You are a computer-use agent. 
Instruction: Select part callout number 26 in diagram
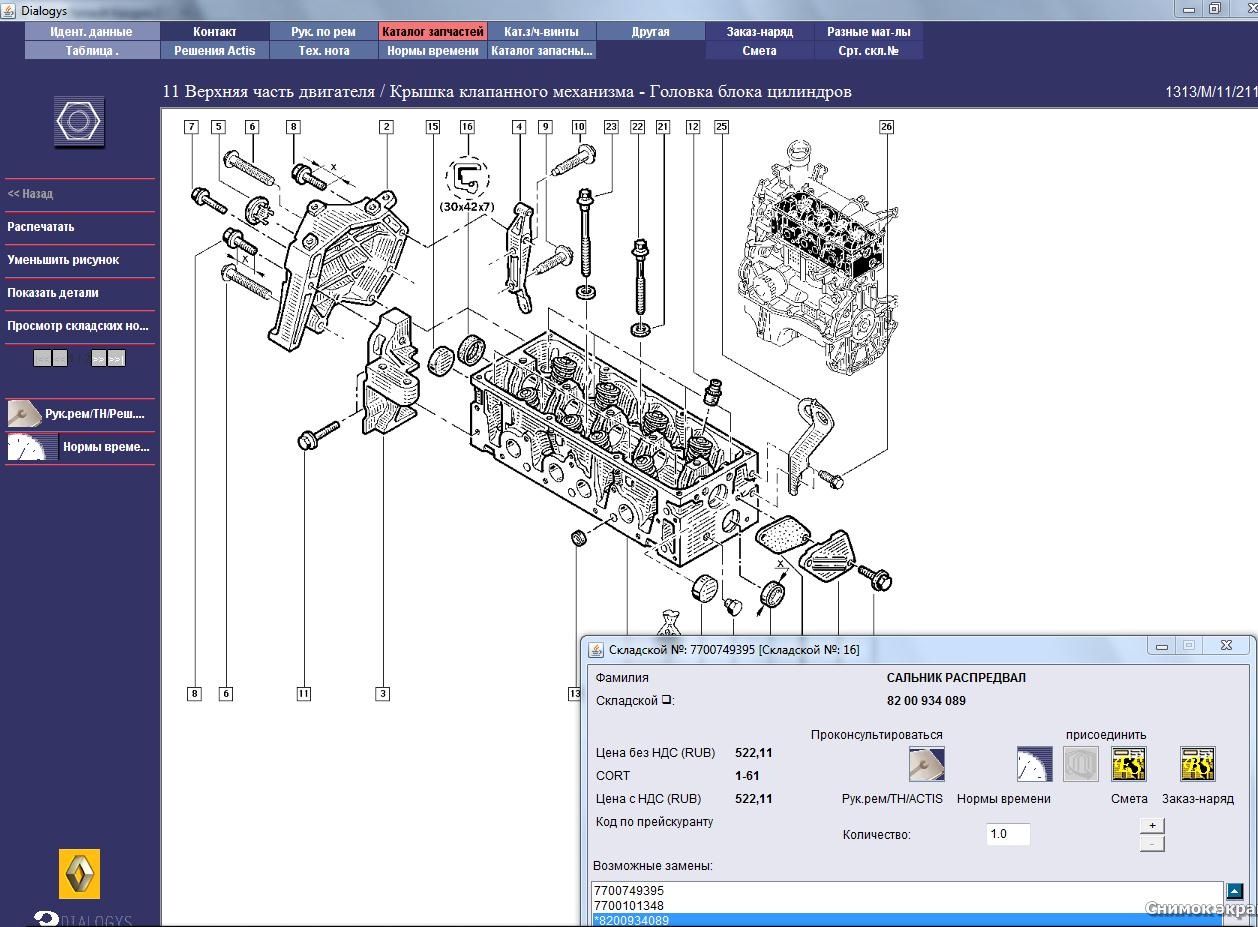[x=886, y=127]
